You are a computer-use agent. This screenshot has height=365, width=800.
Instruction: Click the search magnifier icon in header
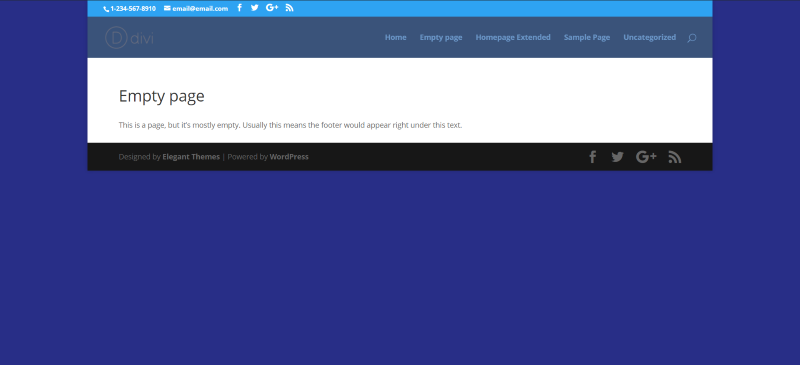[691, 37]
